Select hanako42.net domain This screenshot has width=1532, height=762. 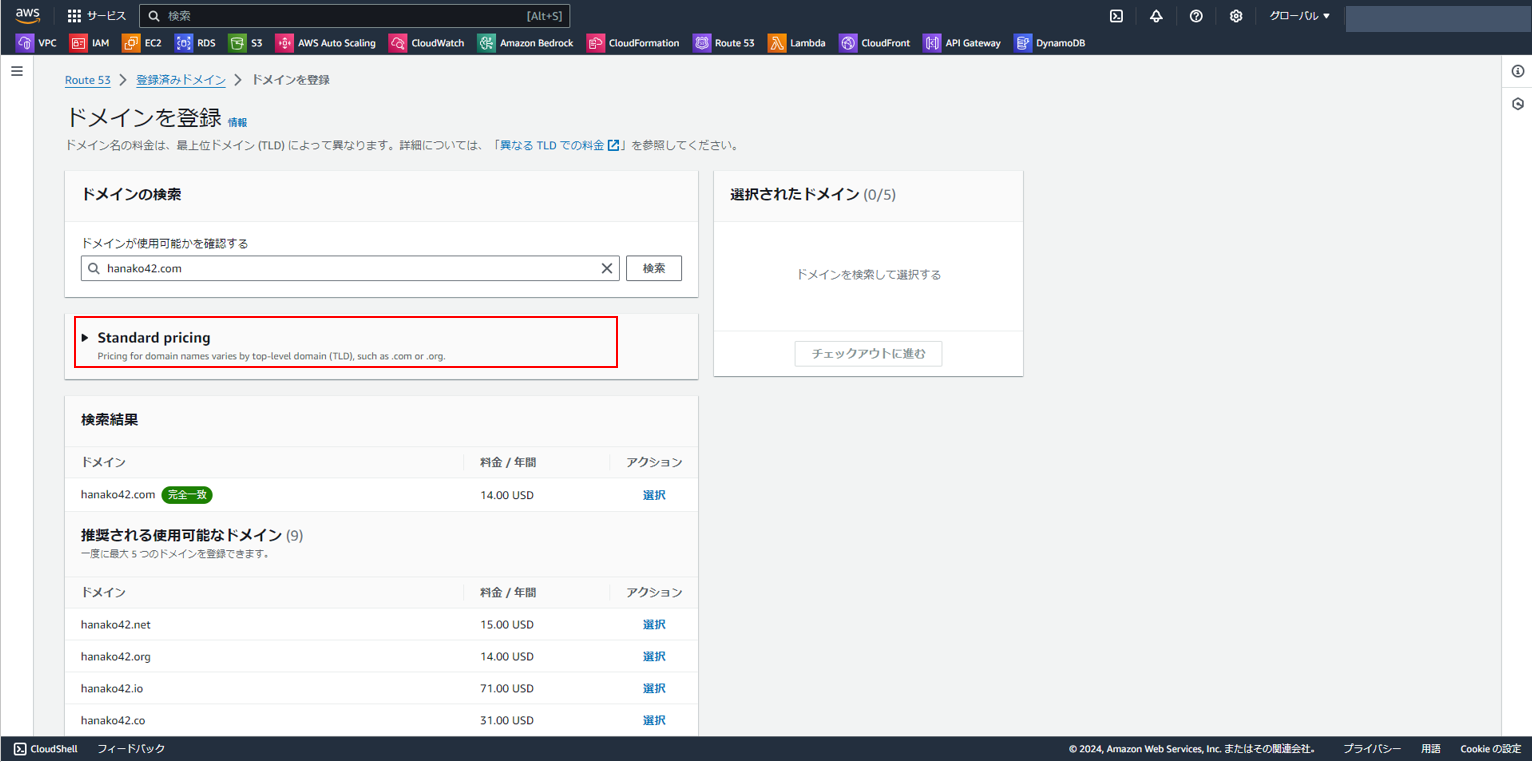coord(654,625)
